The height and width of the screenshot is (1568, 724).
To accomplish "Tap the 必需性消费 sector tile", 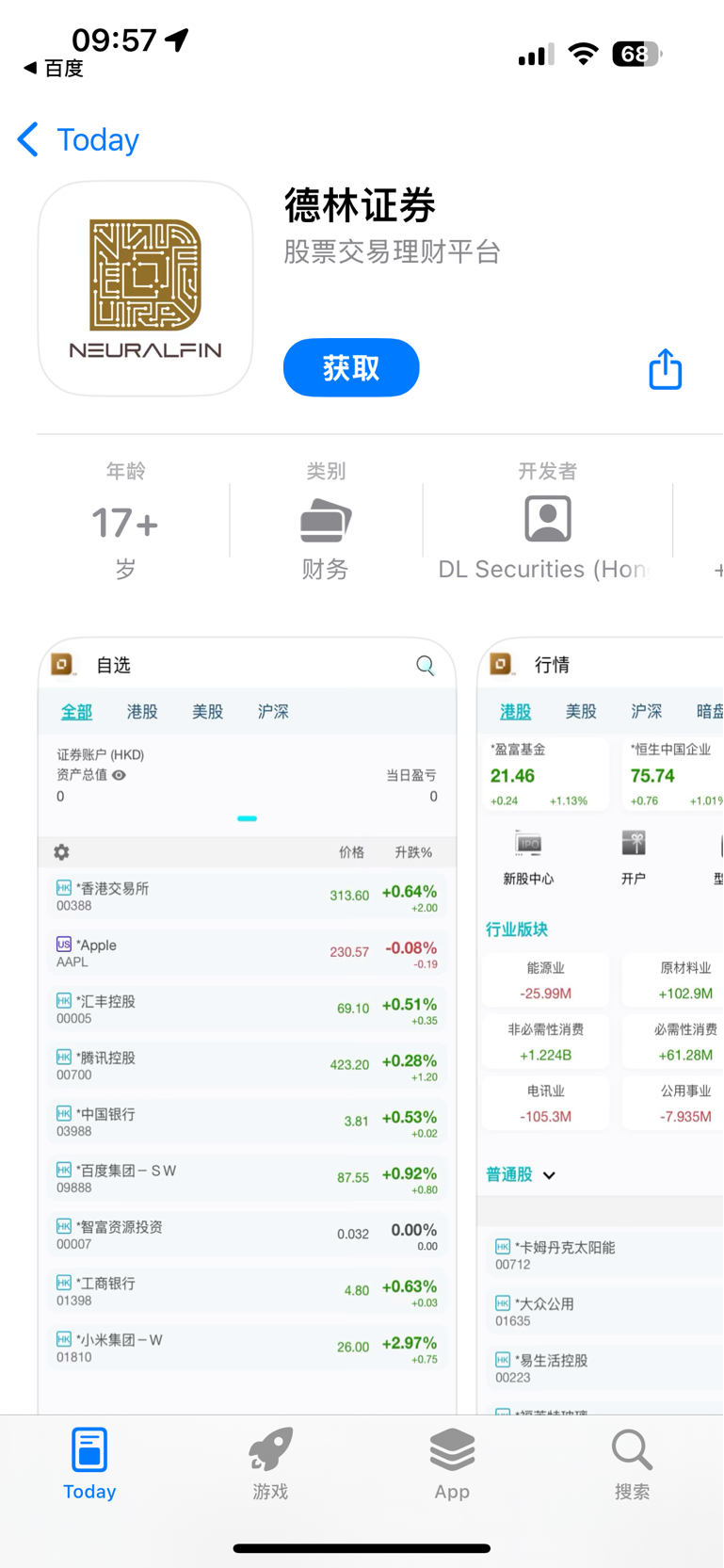I will 674,1042.
